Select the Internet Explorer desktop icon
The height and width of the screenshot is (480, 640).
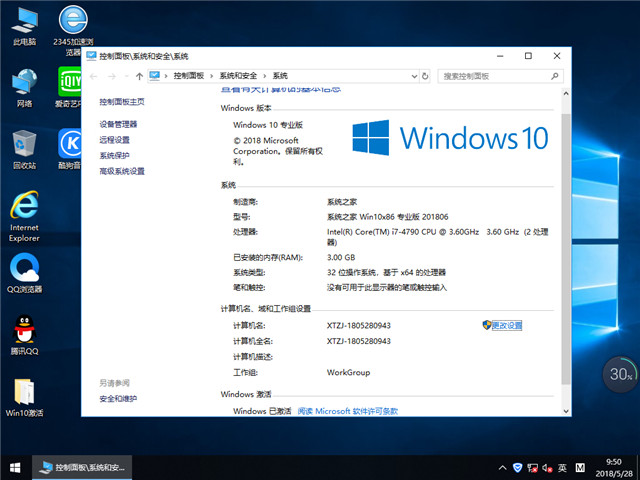point(24,216)
